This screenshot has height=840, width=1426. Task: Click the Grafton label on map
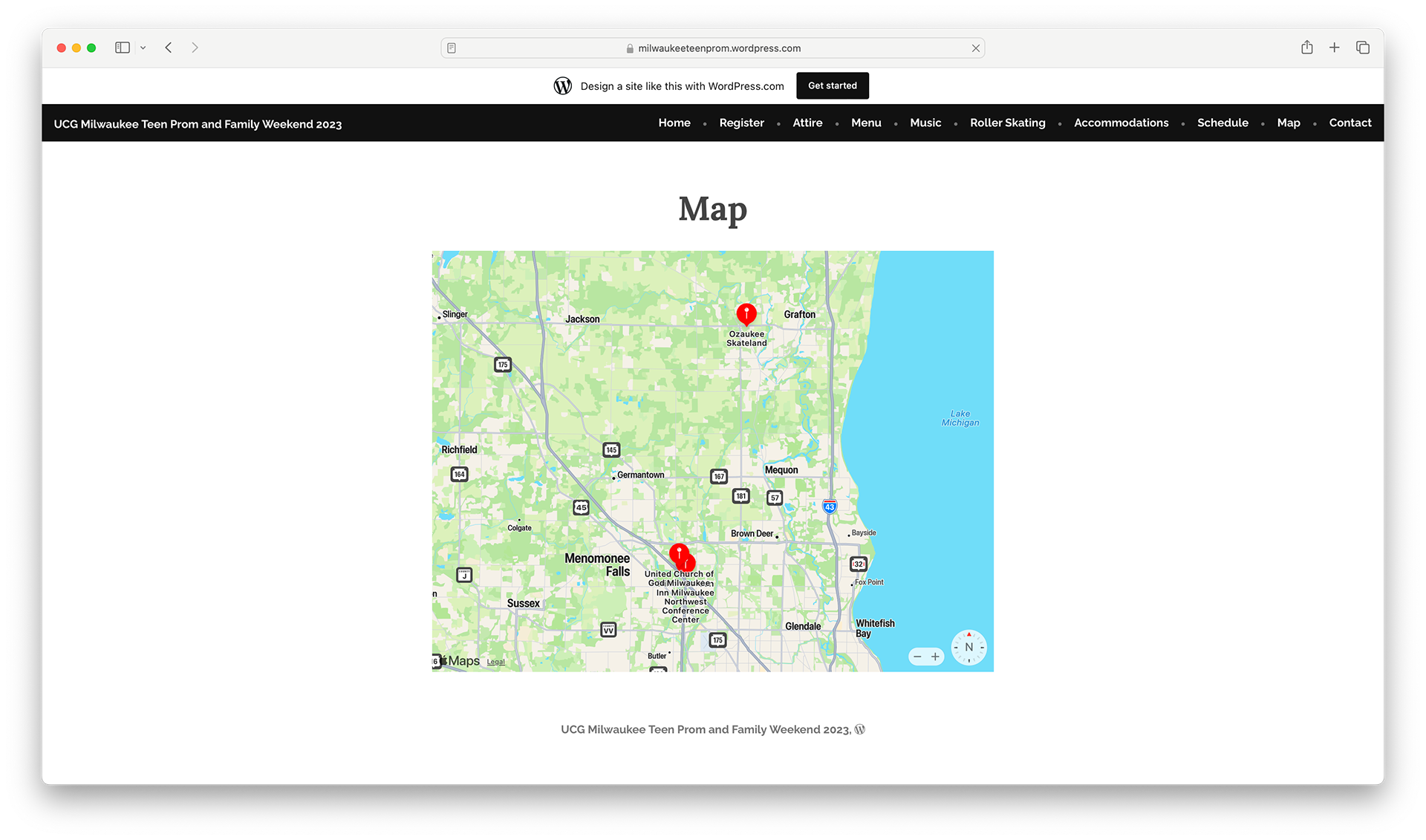click(799, 314)
